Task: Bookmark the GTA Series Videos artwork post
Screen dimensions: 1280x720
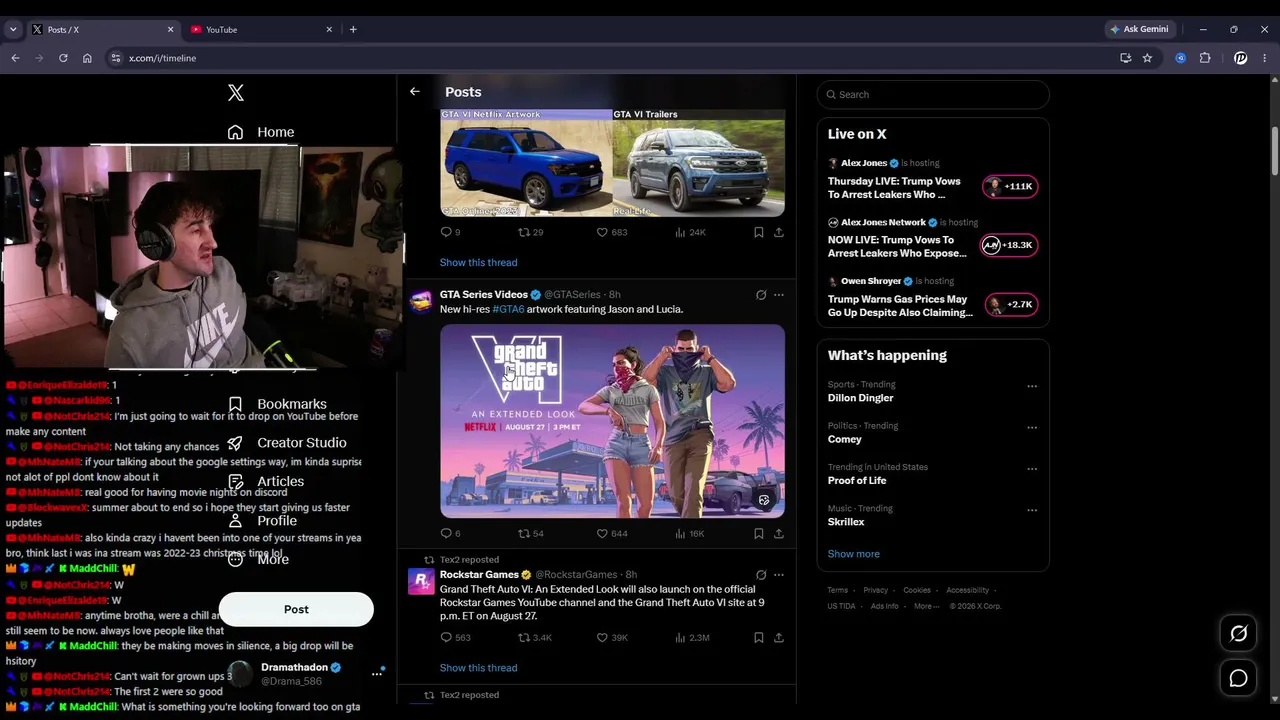Action: click(x=758, y=534)
